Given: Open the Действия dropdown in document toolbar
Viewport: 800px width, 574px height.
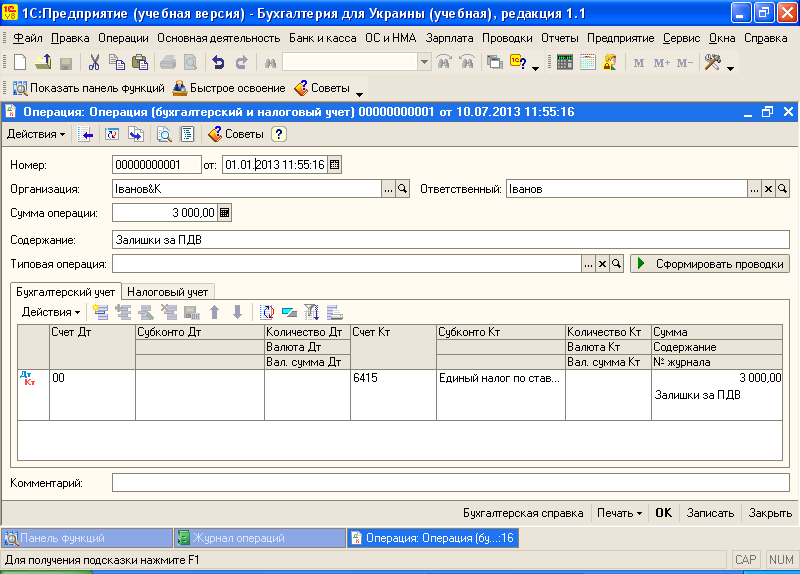Looking at the screenshot, I should (36, 134).
